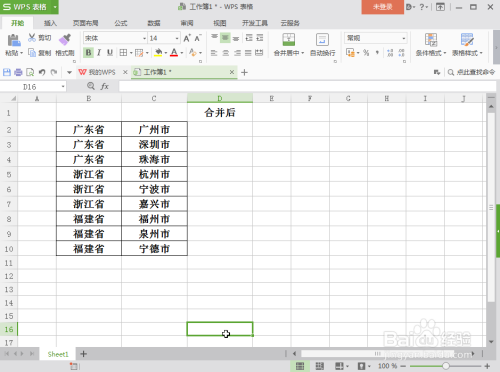This screenshot has height=372, width=500.
Task: Expand the Merge and Center dropdown arrow
Action: click(302, 53)
